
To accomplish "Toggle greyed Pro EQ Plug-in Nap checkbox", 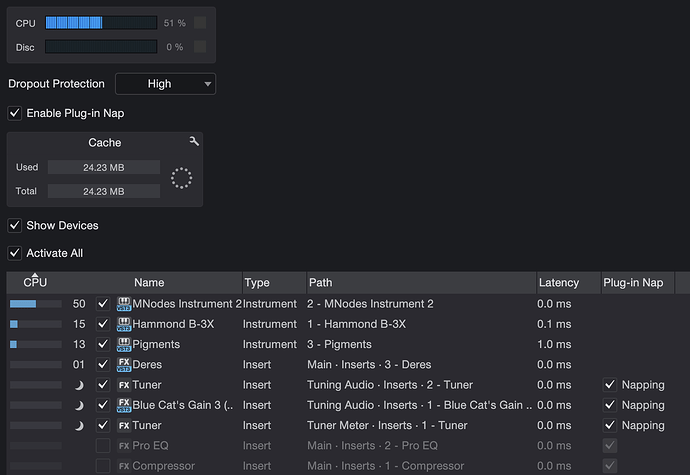I will pos(610,446).
